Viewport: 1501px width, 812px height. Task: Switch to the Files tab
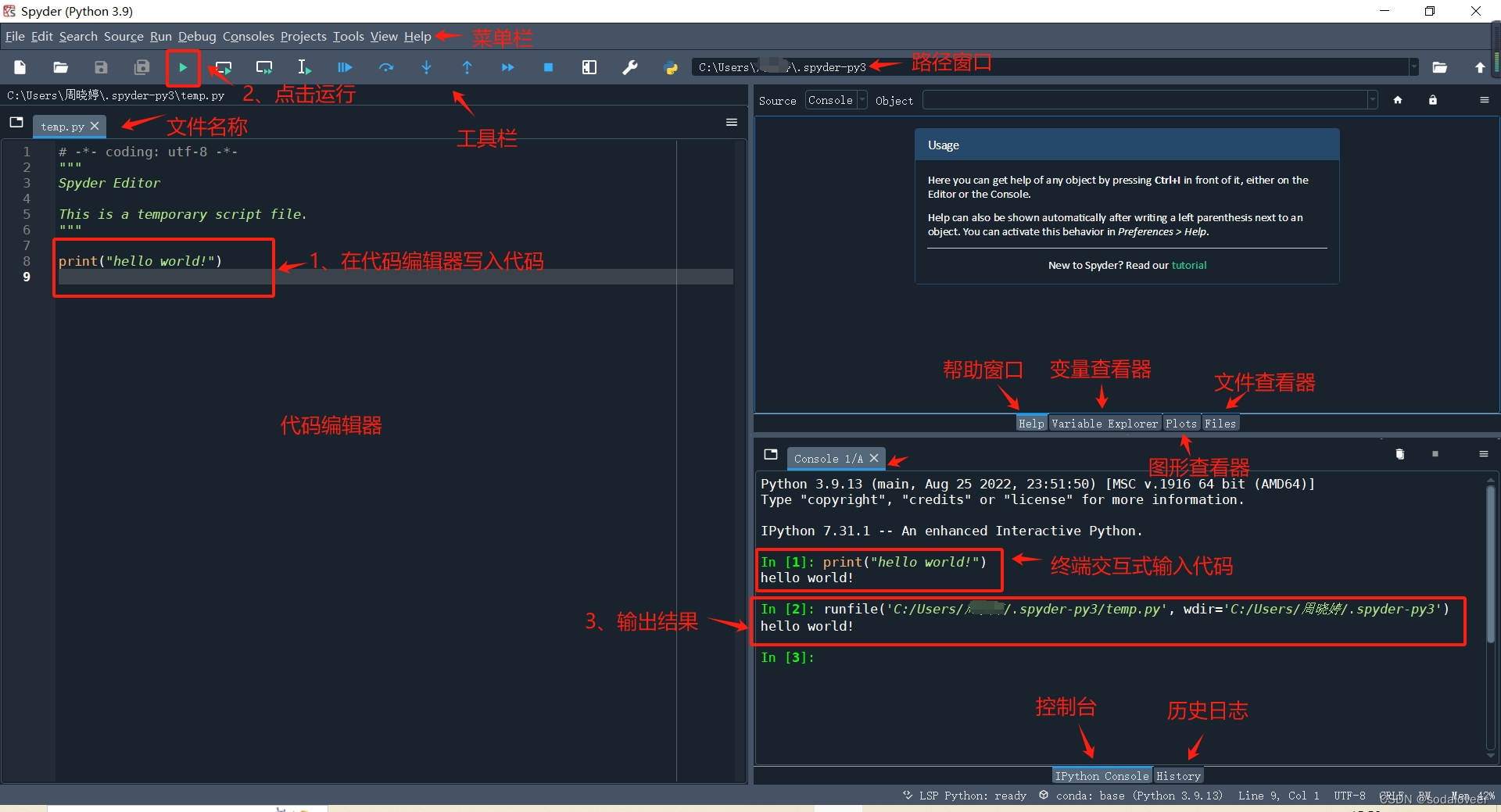[1220, 423]
